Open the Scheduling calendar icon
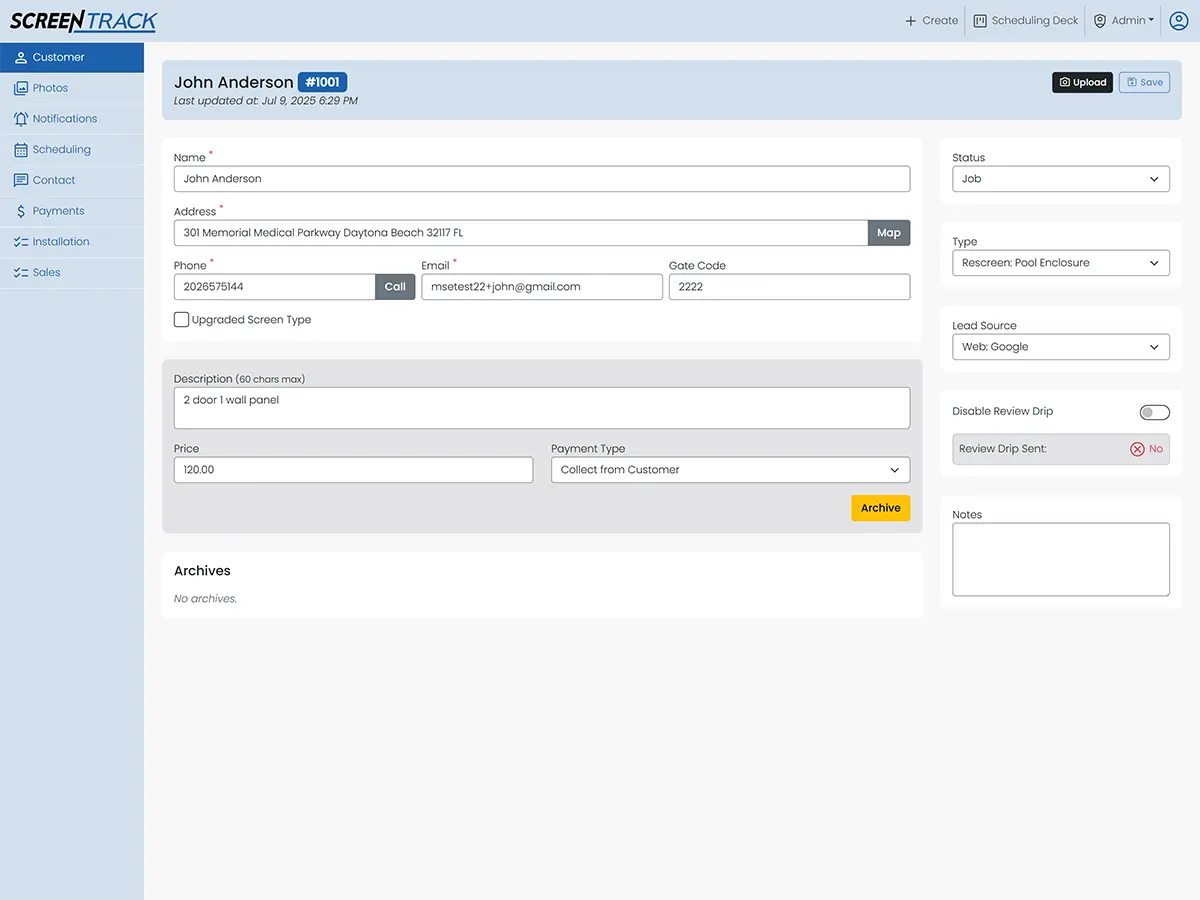 coord(21,150)
